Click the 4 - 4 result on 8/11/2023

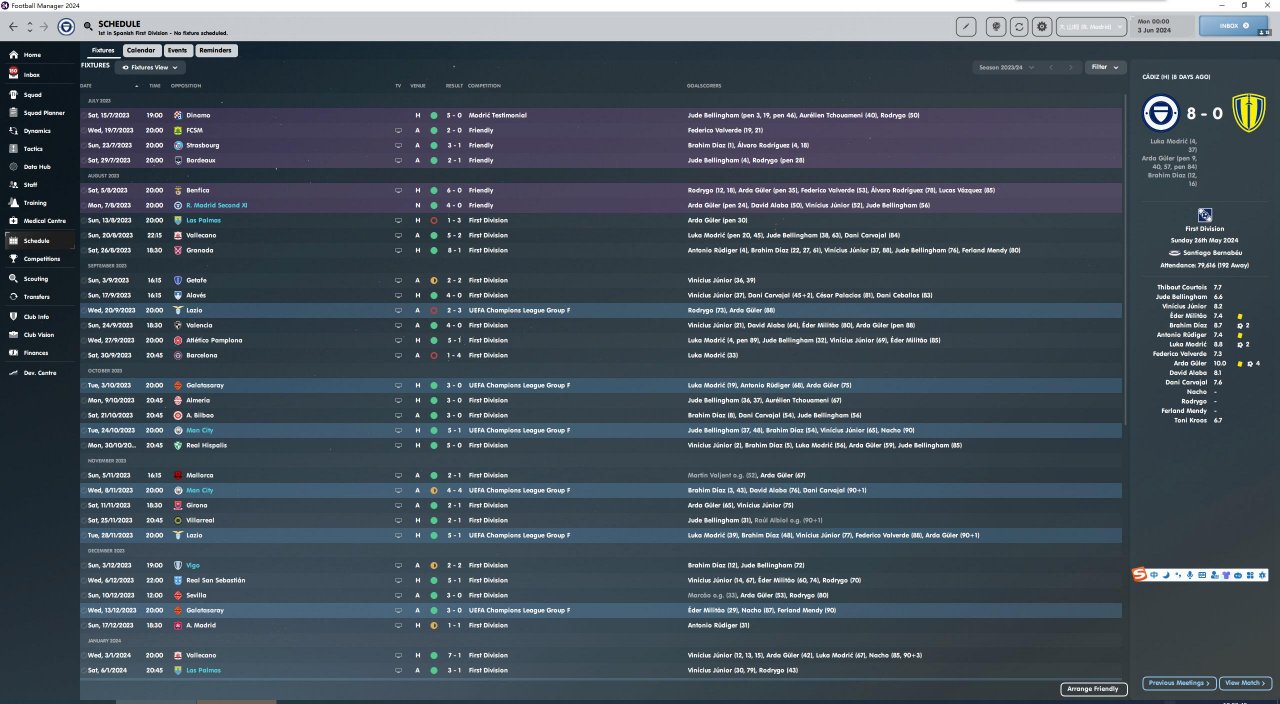point(454,490)
